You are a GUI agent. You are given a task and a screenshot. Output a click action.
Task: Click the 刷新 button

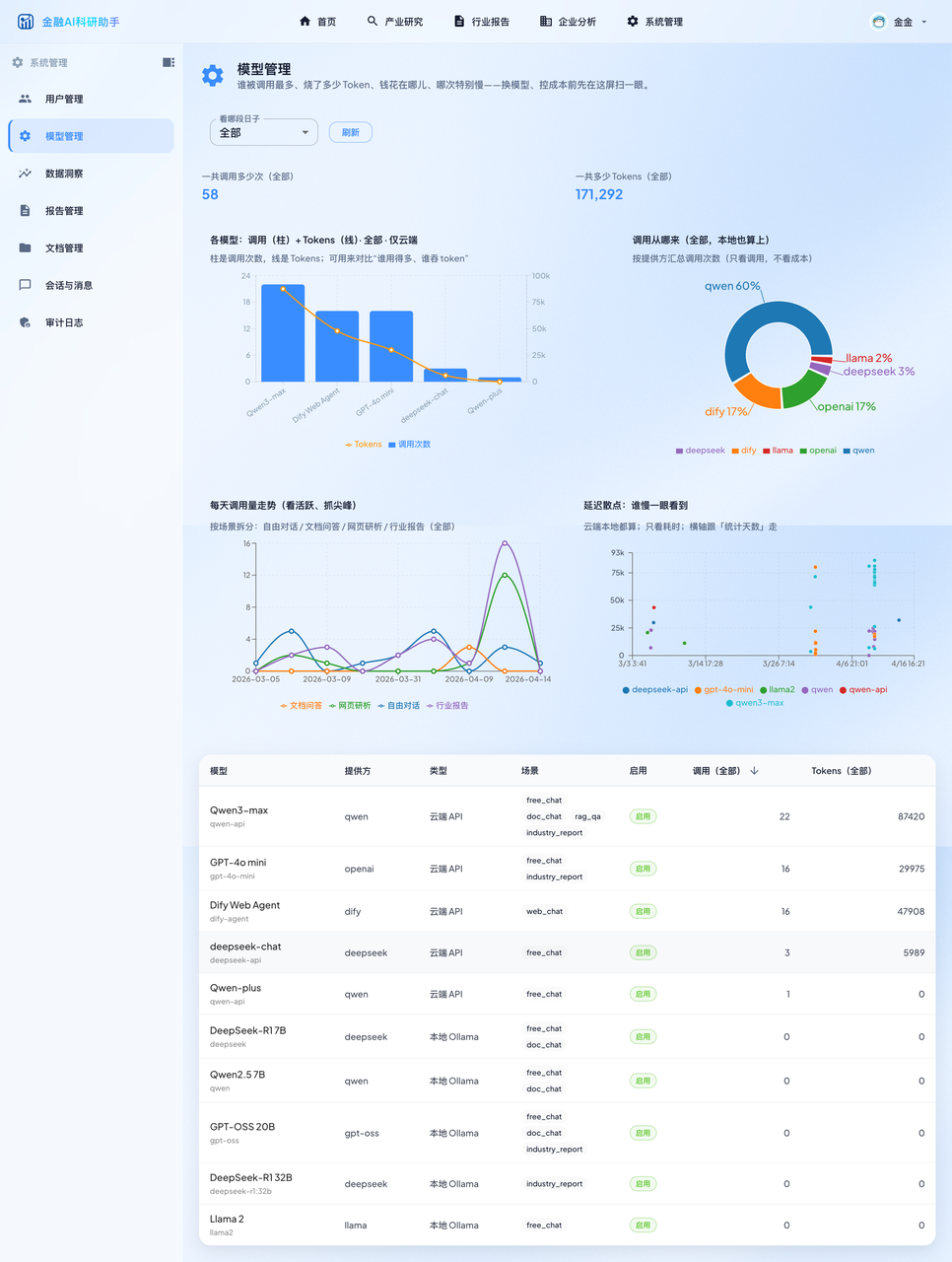(351, 132)
